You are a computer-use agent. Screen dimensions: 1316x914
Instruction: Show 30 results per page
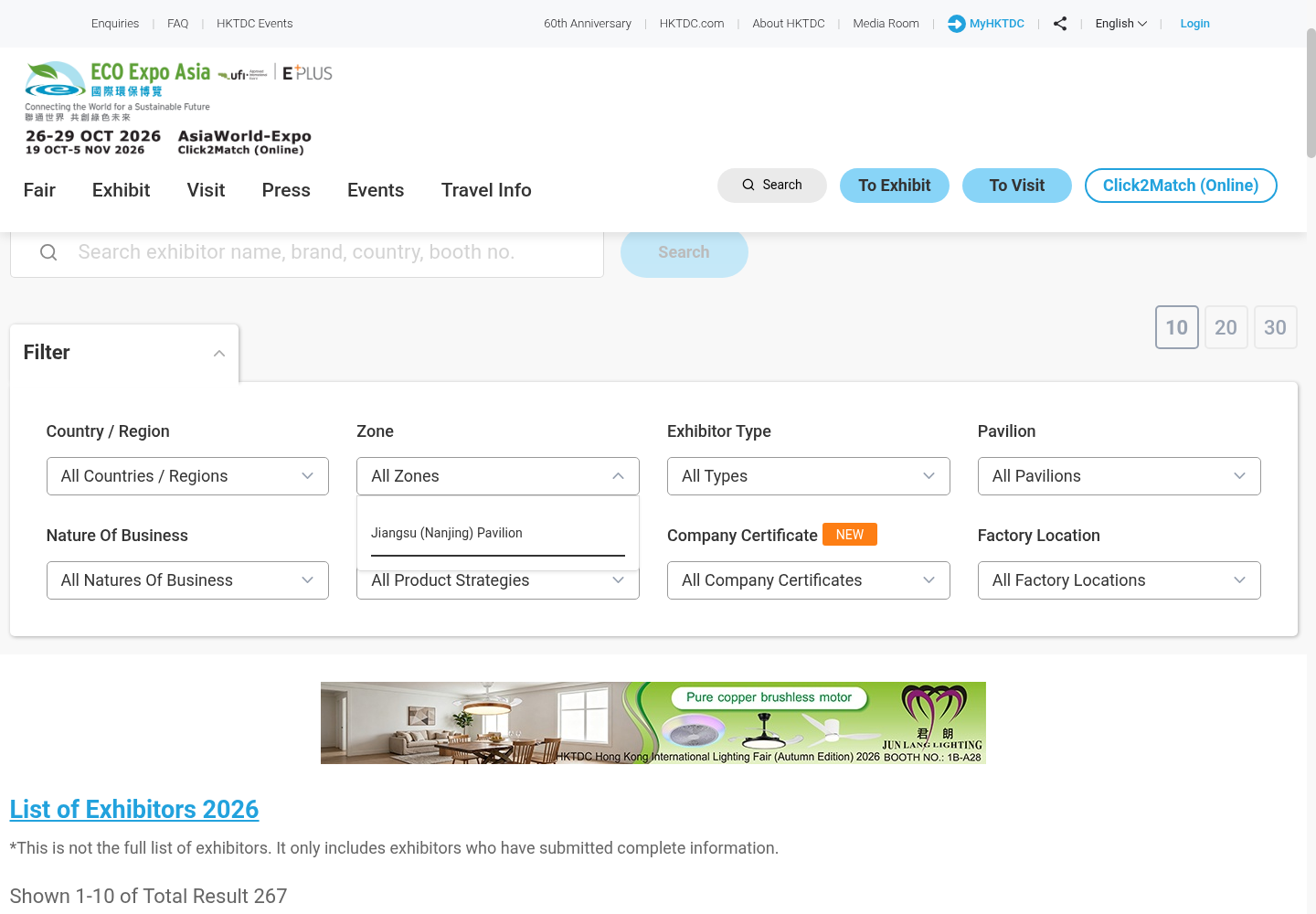(x=1276, y=327)
